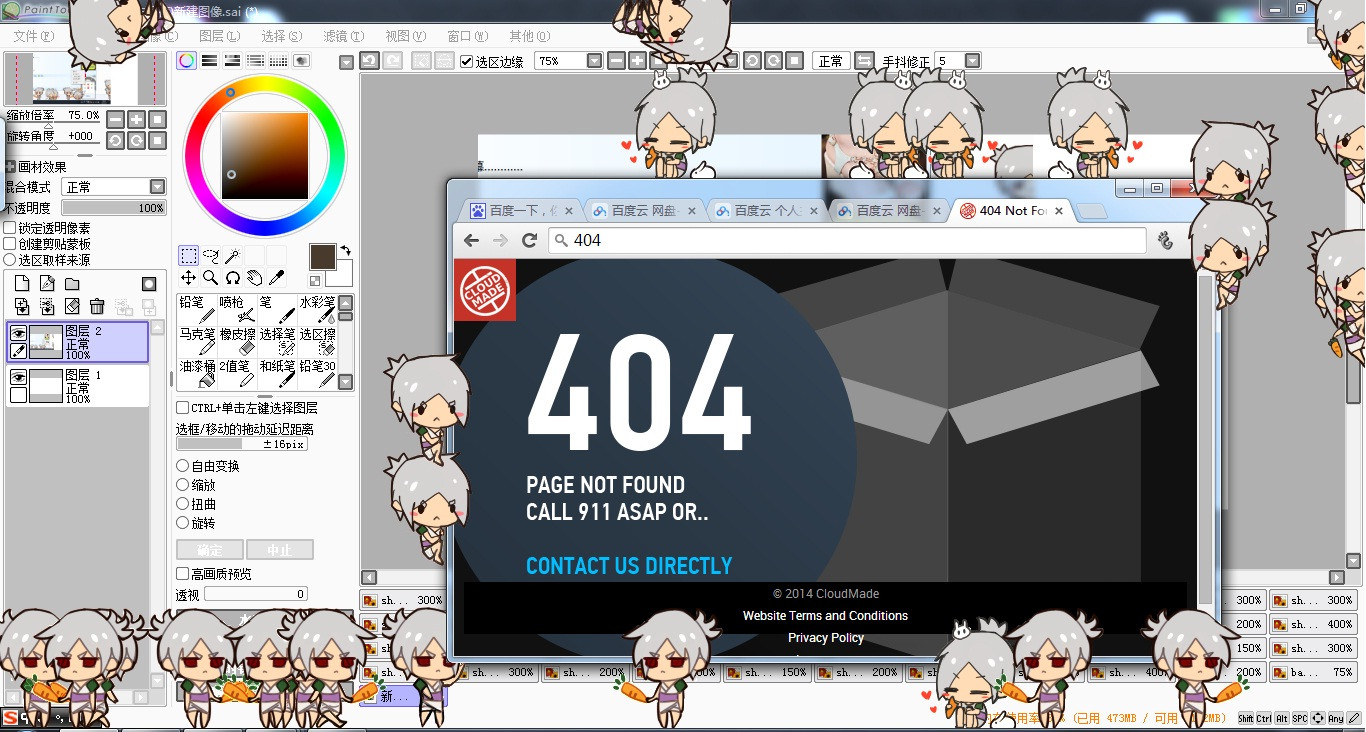Go back in the browser
Viewport: 1366px width, 732px height.
[x=471, y=240]
